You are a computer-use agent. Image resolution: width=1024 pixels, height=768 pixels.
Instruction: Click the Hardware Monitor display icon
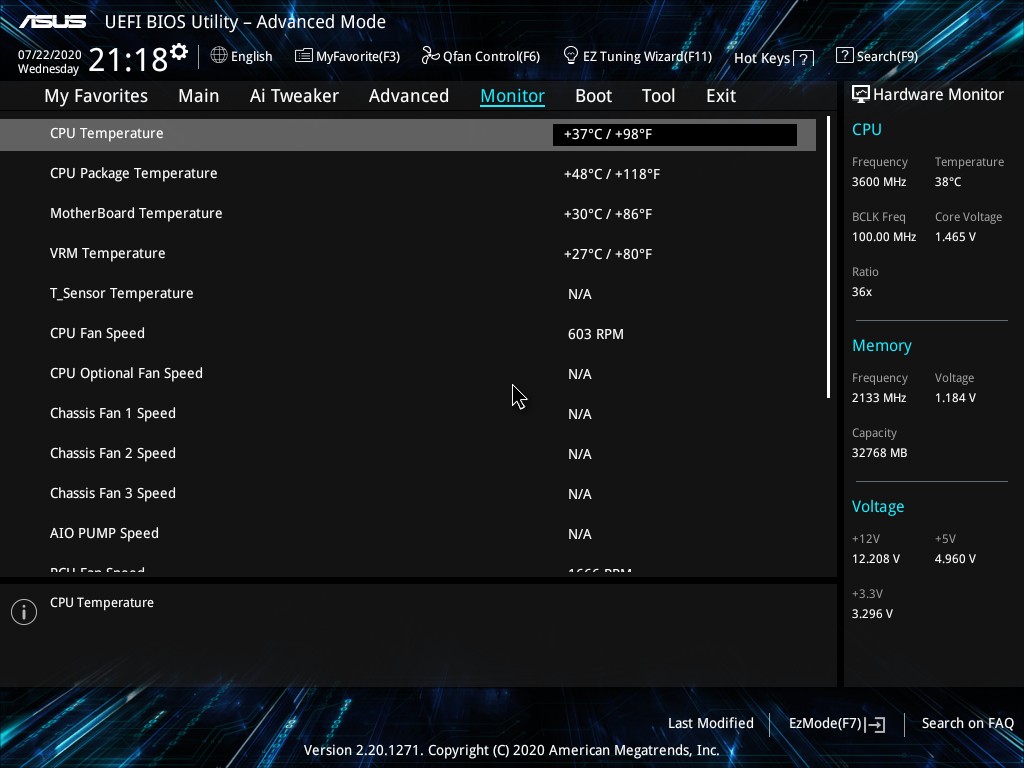(860, 94)
